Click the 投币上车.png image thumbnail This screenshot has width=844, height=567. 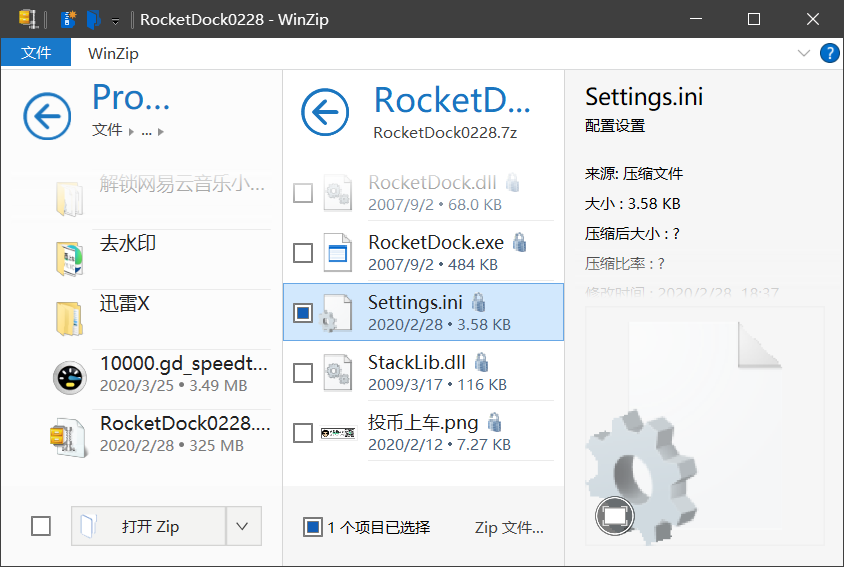(338, 433)
